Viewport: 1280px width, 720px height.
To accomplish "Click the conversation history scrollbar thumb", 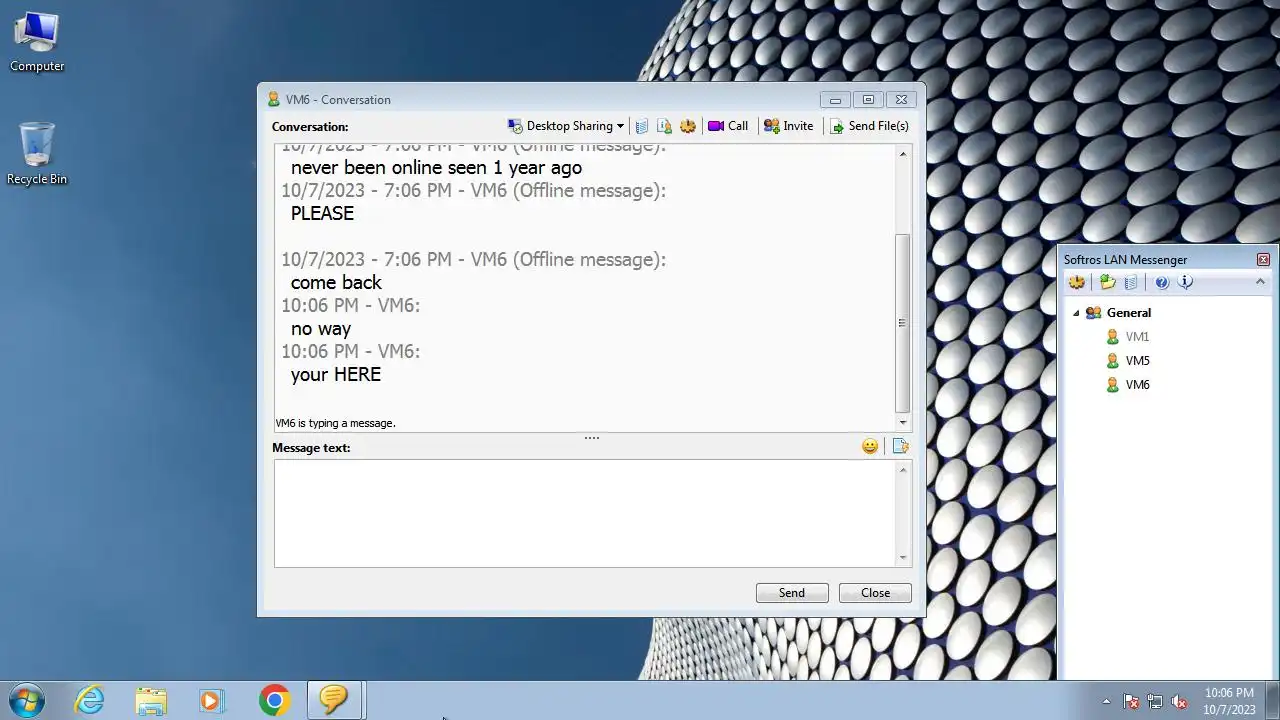I will 902,323.
